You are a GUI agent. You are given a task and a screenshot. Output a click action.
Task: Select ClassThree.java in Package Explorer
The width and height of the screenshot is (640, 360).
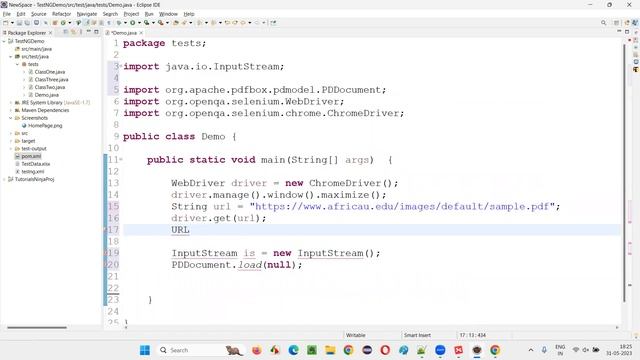(51, 80)
